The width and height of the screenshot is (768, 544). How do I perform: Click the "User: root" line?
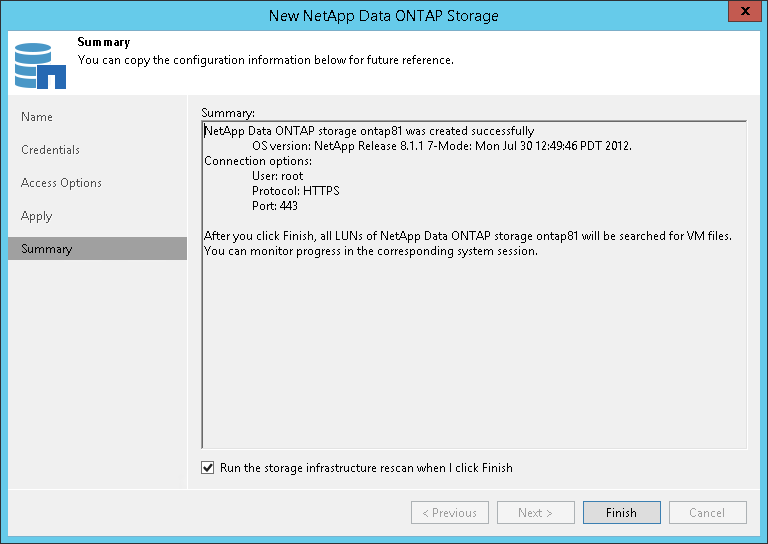[x=277, y=176]
